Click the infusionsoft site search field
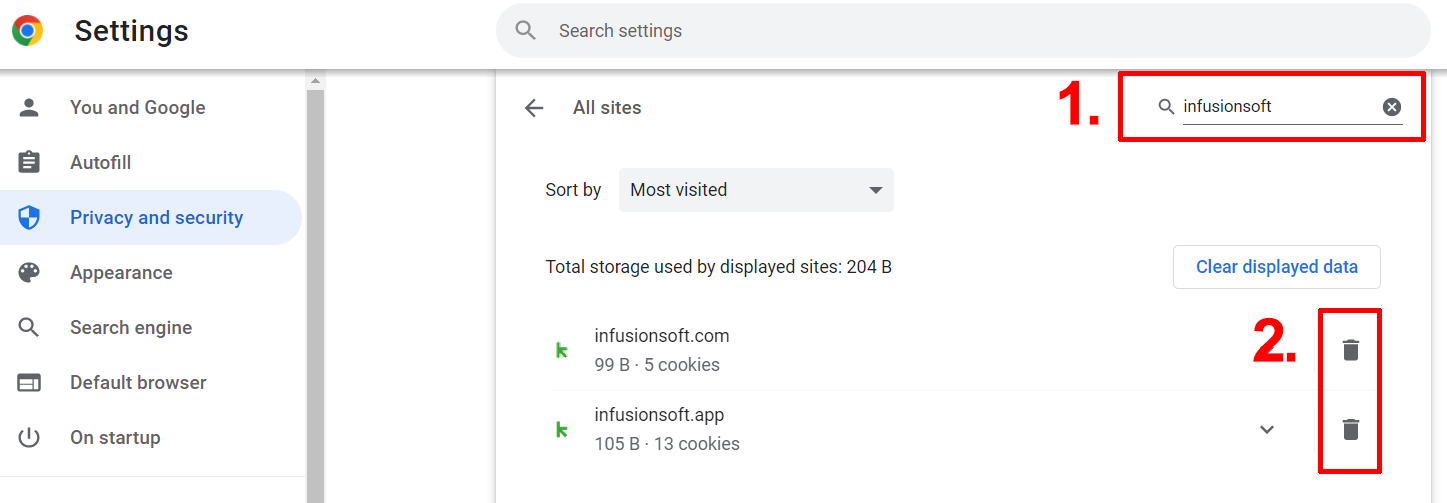The width and height of the screenshot is (1447, 503). coord(1278,107)
